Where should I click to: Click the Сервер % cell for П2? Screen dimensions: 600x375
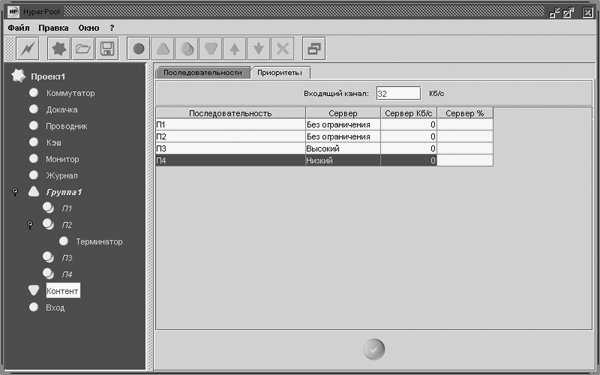[x=465, y=137]
